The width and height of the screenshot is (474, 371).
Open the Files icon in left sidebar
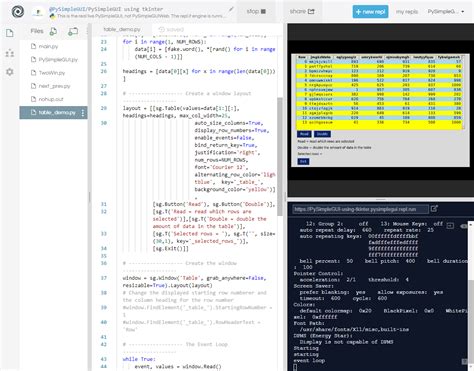click(10, 33)
